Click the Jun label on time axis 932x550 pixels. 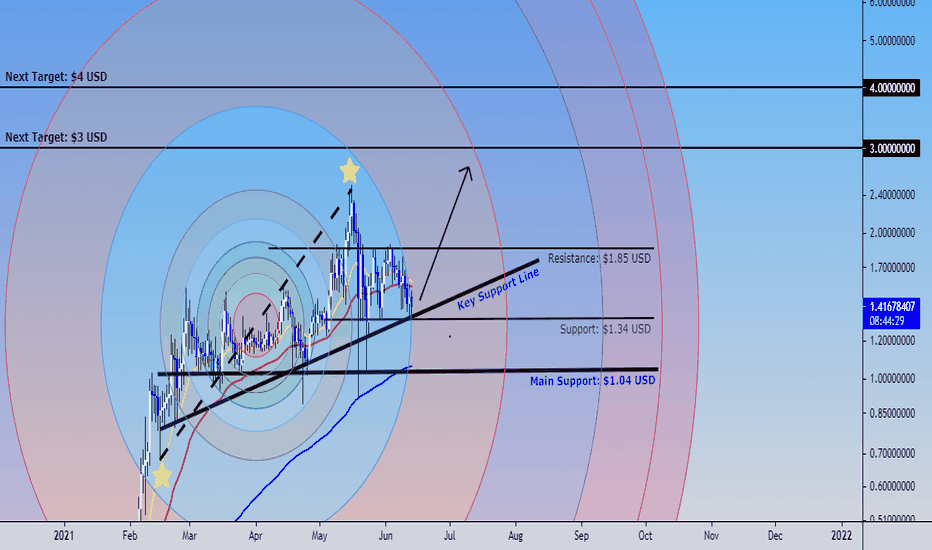(x=386, y=536)
